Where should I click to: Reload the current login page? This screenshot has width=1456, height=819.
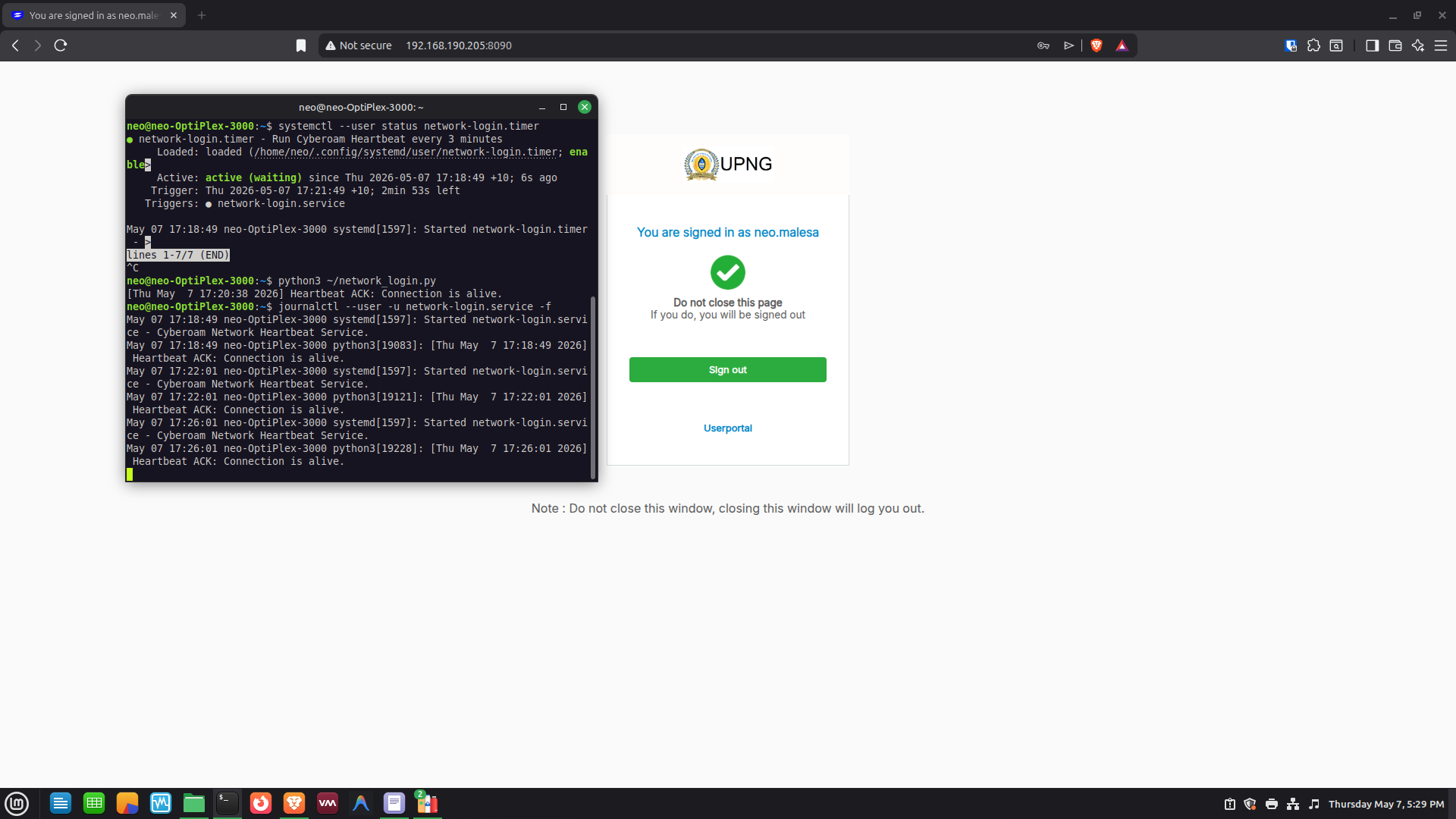pos(61,45)
